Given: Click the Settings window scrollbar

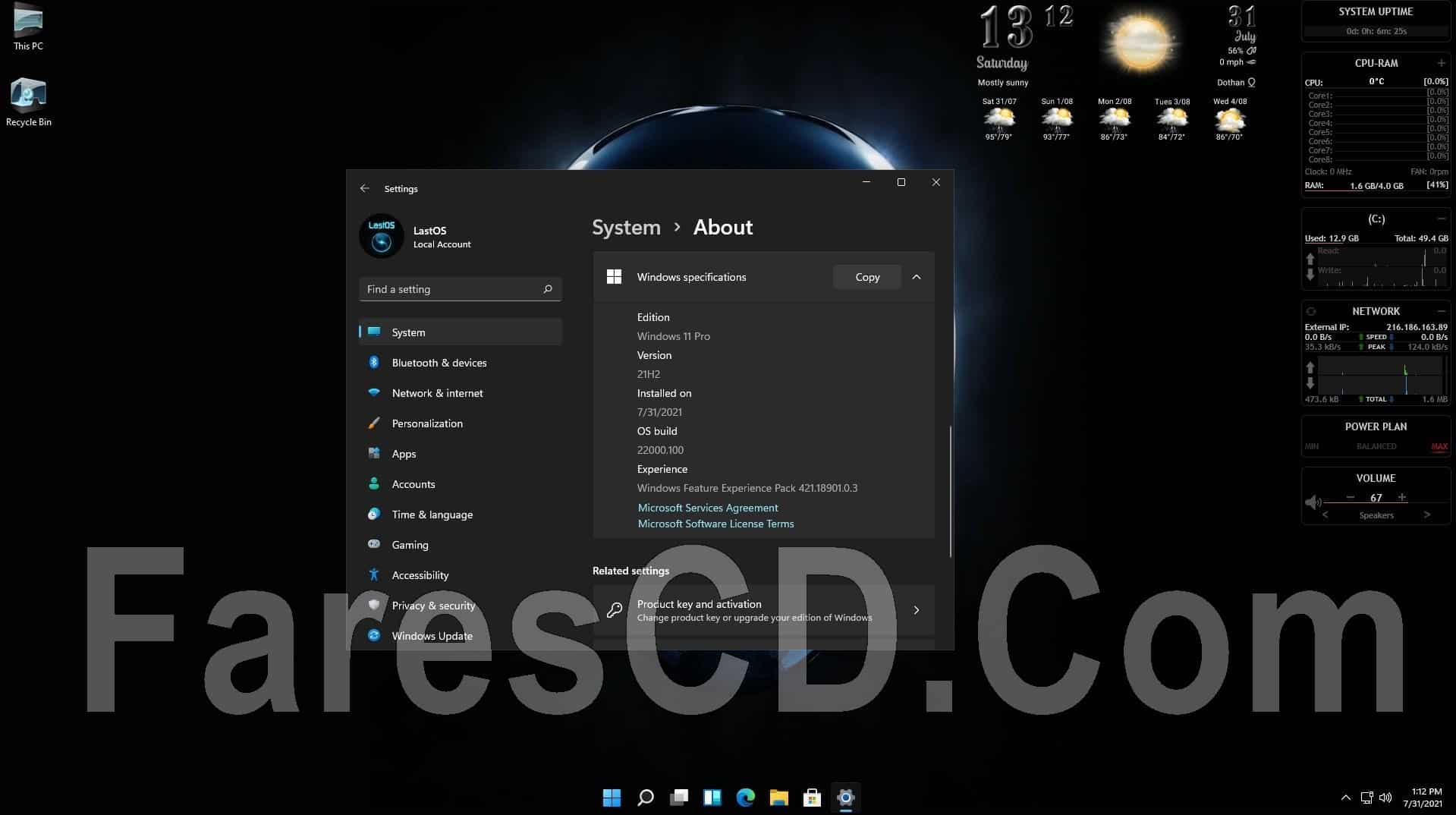Looking at the screenshot, I should click(x=950, y=491).
